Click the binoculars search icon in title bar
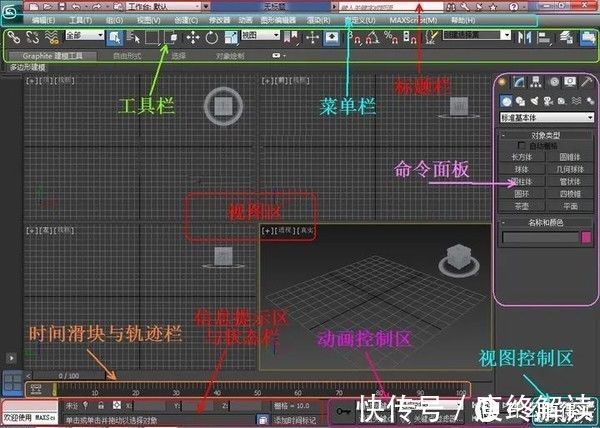Viewport: 600px width, 428px height. pyautogui.click(x=451, y=7)
